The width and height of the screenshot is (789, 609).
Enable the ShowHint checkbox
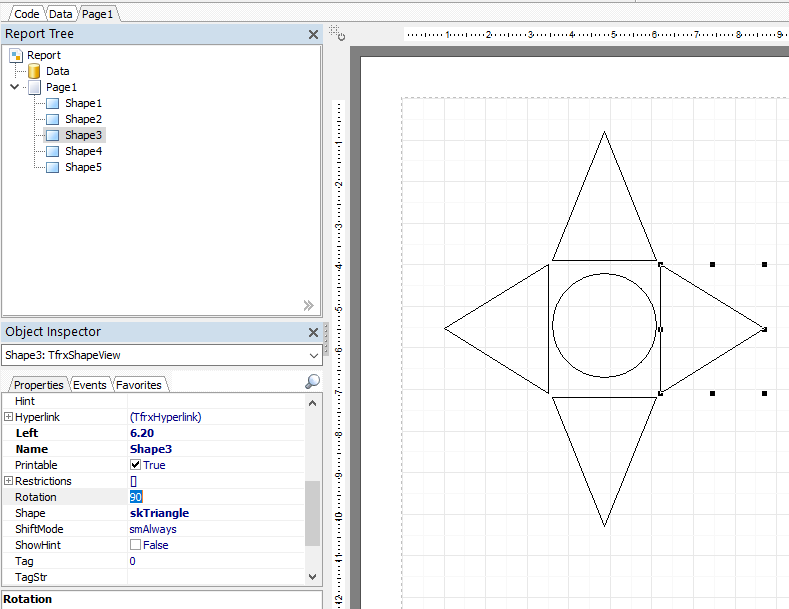pos(135,545)
